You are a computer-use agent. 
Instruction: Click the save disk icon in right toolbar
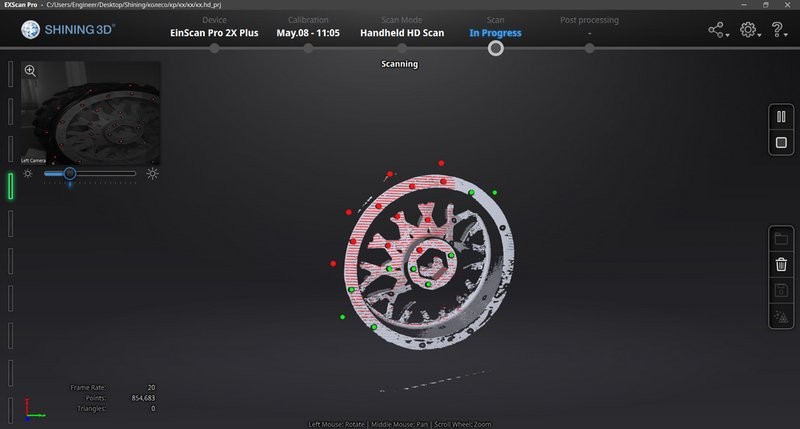click(x=781, y=291)
